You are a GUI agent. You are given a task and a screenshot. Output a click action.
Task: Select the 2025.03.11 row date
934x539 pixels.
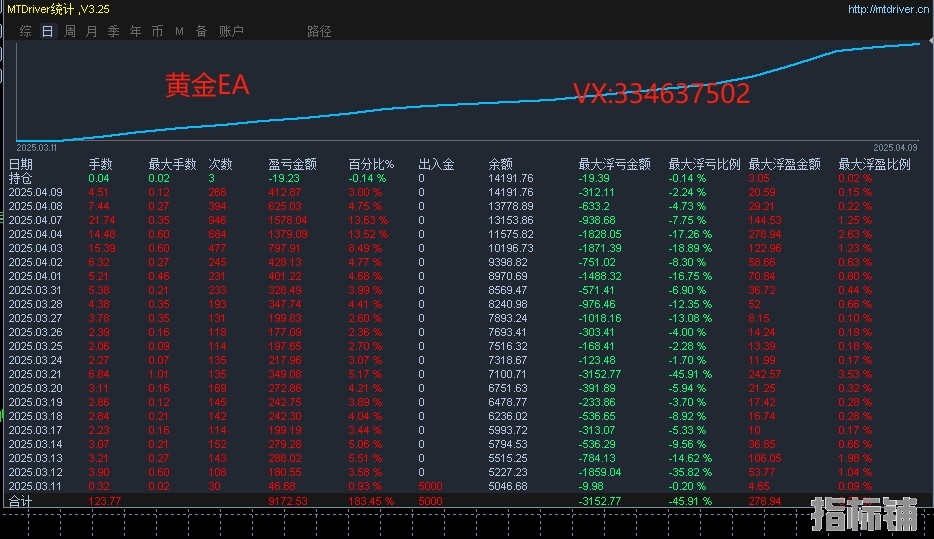click(35, 486)
